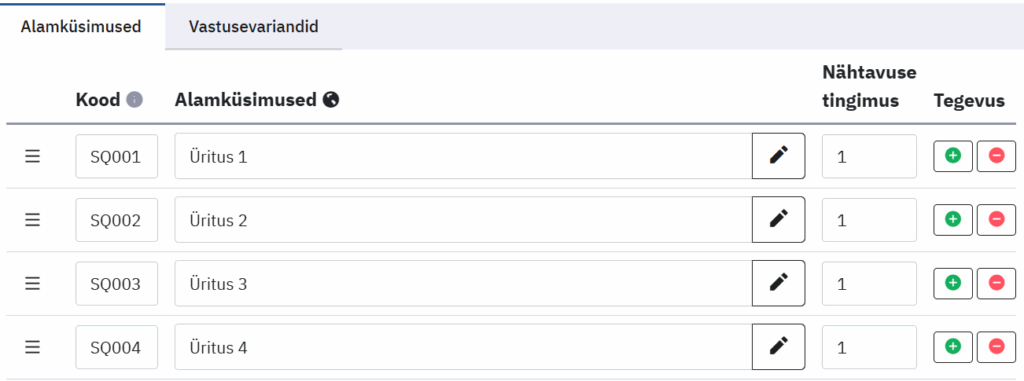Open the pencil editor for Üritus 2
Viewport: 1024px width, 381px height.
[778, 220]
